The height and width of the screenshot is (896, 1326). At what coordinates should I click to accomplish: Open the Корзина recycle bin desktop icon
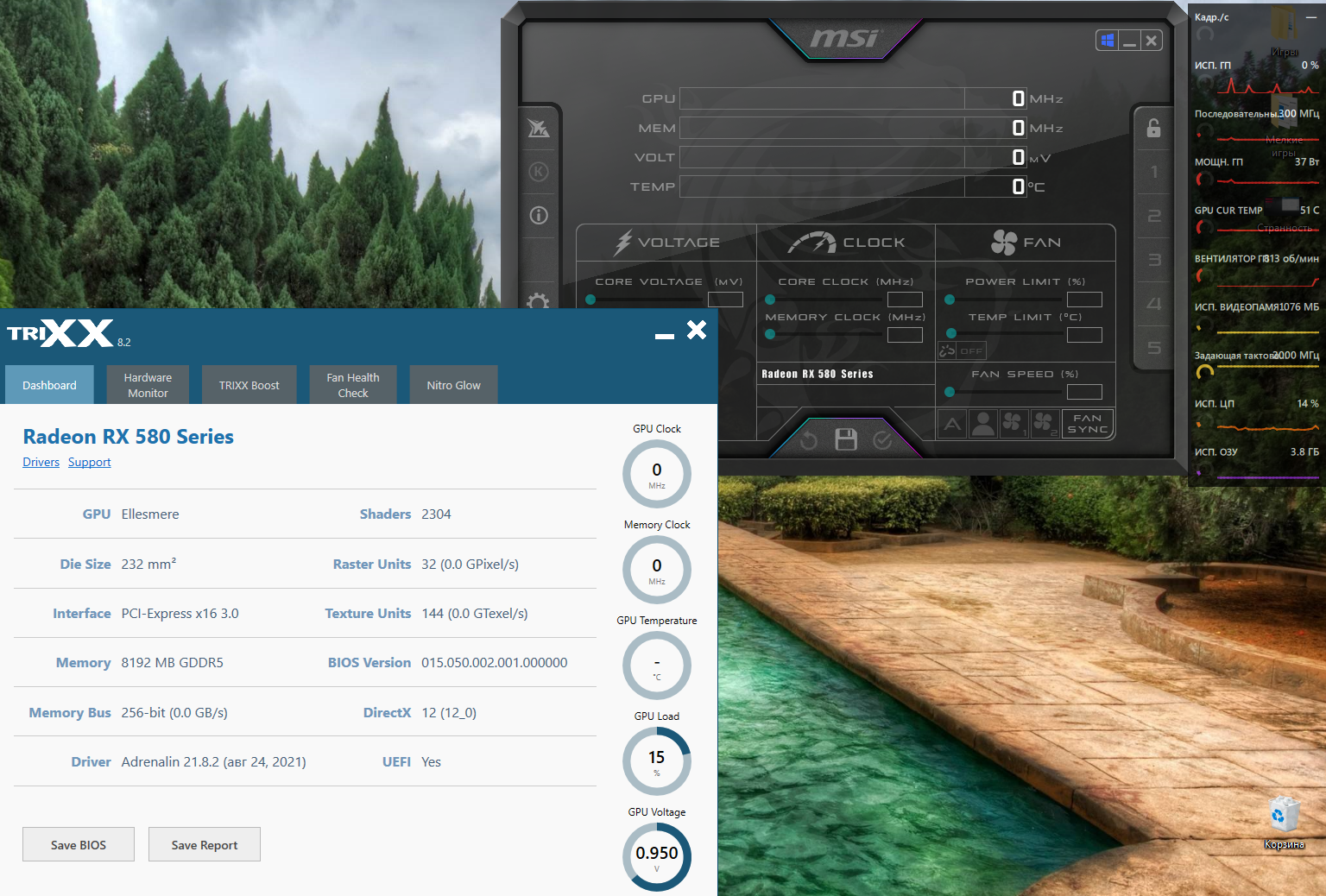[1285, 823]
